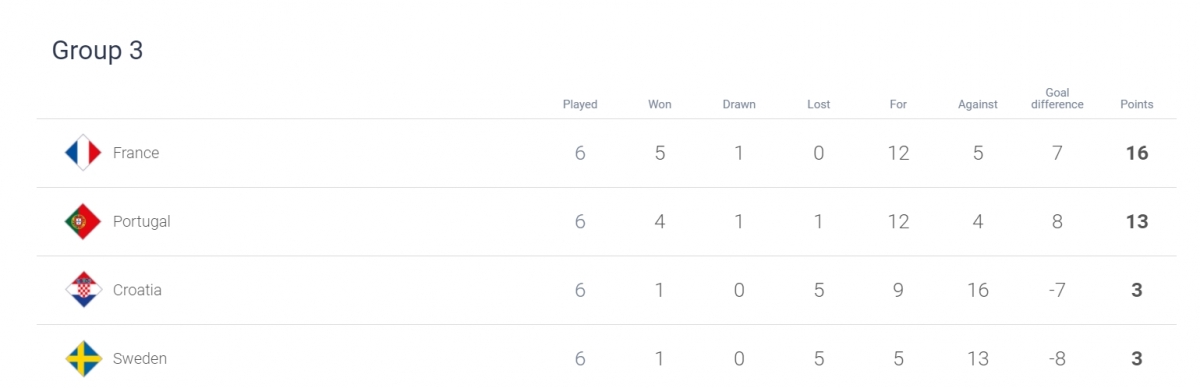Click the Played column header
This screenshot has height=388, width=1200.
point(580,104)
